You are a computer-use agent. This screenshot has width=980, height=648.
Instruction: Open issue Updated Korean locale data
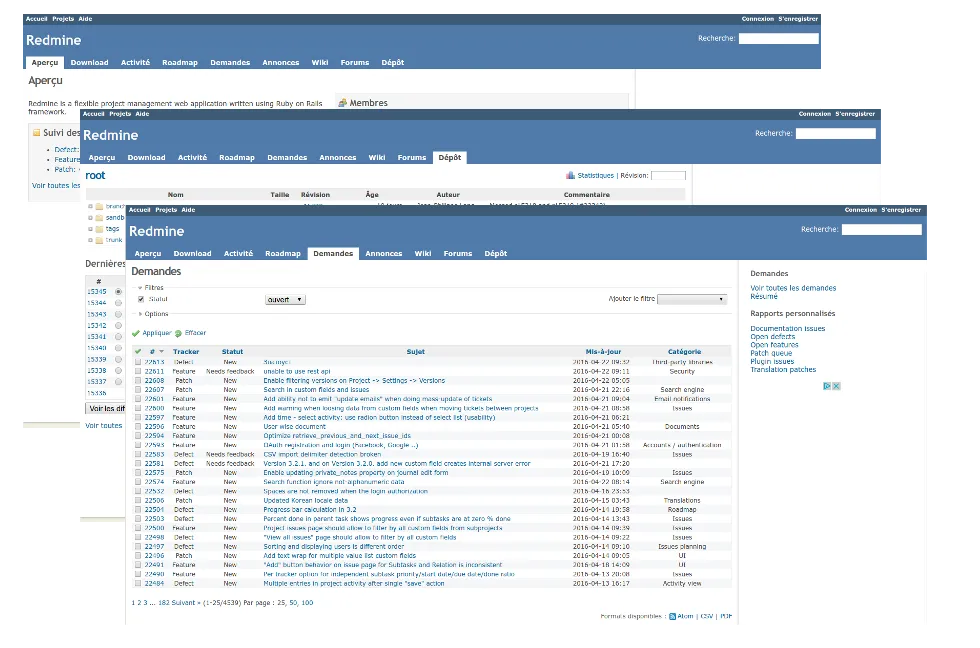306,501
